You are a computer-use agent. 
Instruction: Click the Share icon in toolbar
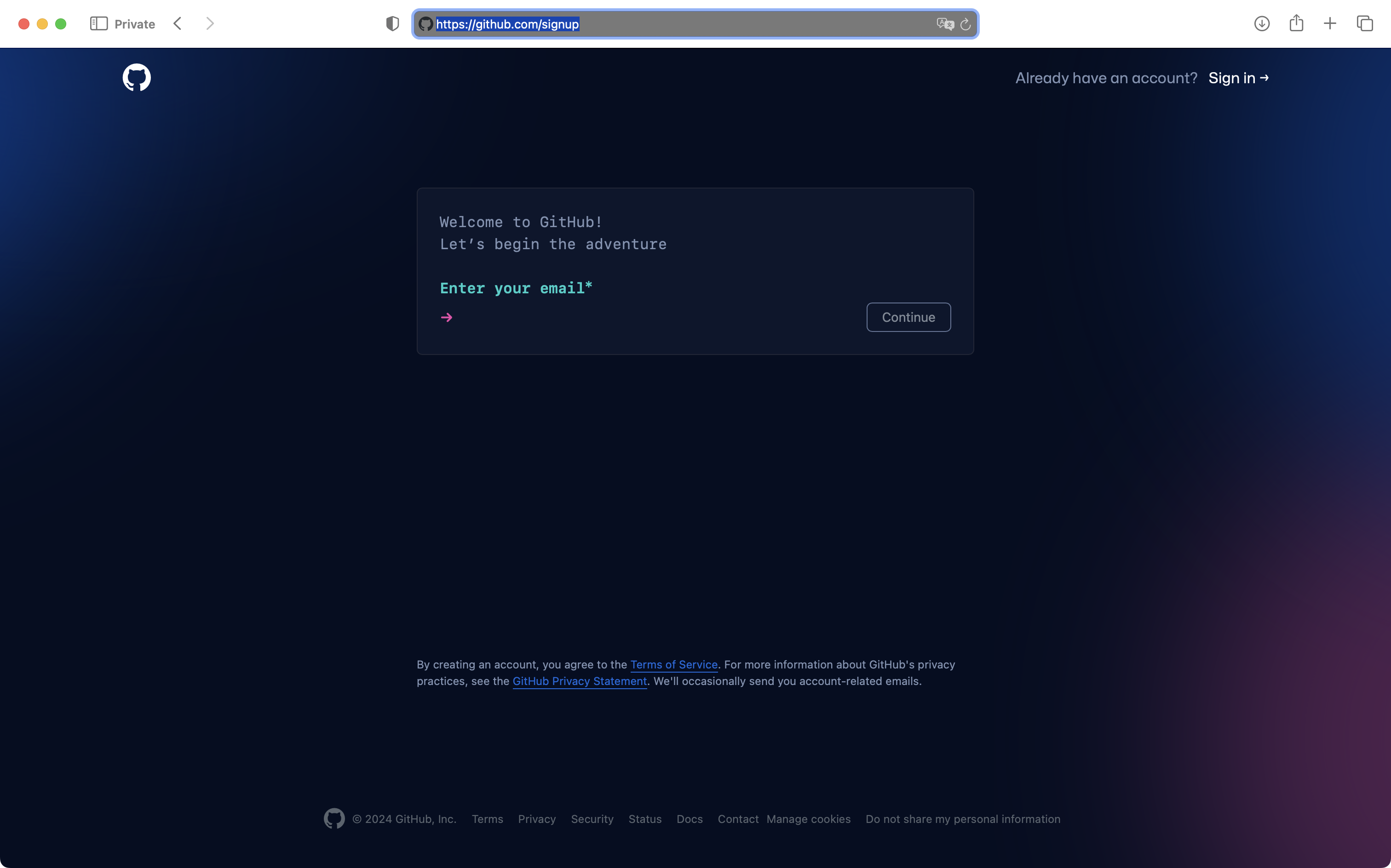(x=1296, y=23)
